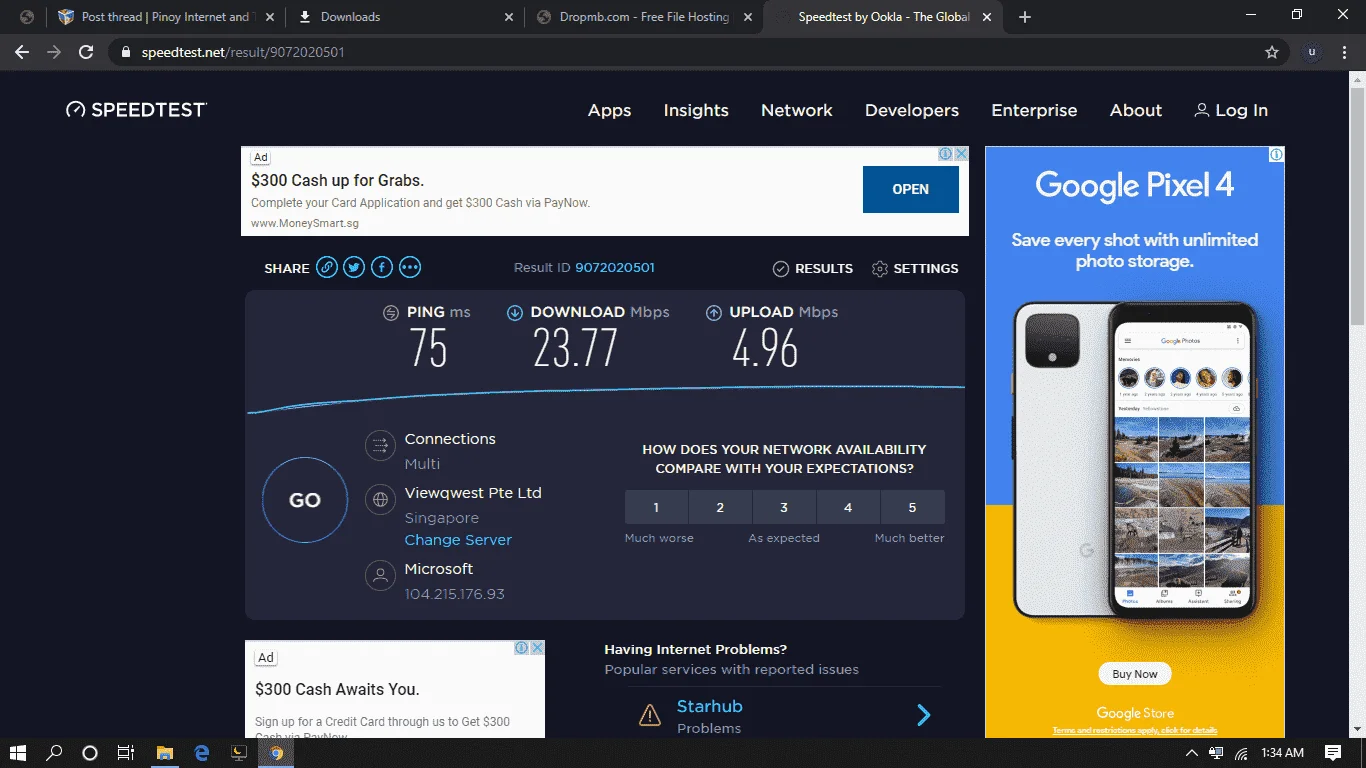Image resolution: width=1366 pixels, height=768 pixels.
Task: Open the Enterprise menu
Action: click(1034, 111)
